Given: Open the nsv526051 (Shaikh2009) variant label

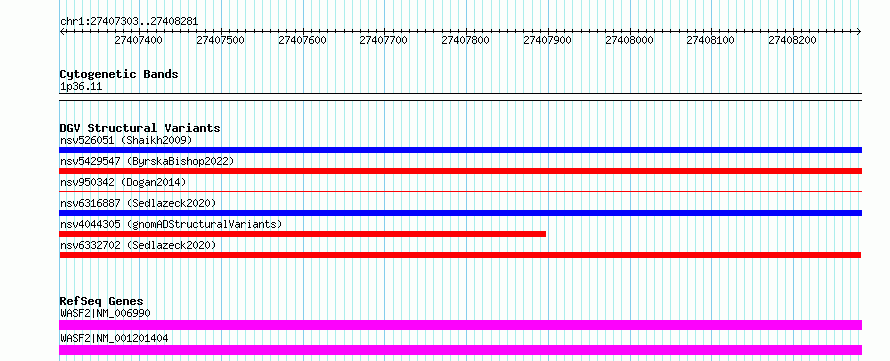Looking at the screenshot, I should coord(126,140).
